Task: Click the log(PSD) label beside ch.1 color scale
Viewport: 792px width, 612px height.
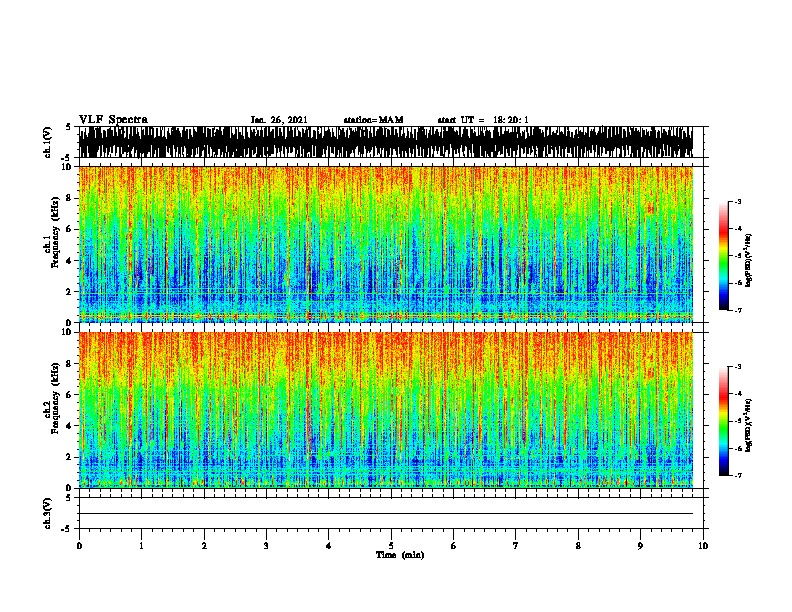Action: 748,261
